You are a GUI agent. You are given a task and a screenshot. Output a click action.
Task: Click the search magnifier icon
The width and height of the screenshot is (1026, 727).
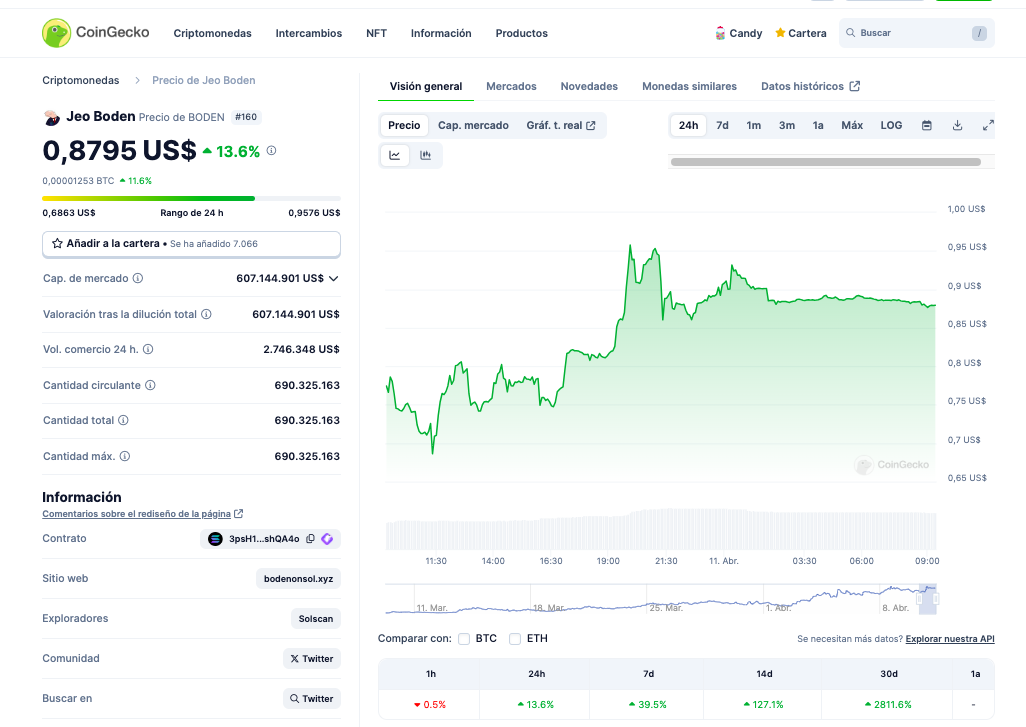(851, 33)
